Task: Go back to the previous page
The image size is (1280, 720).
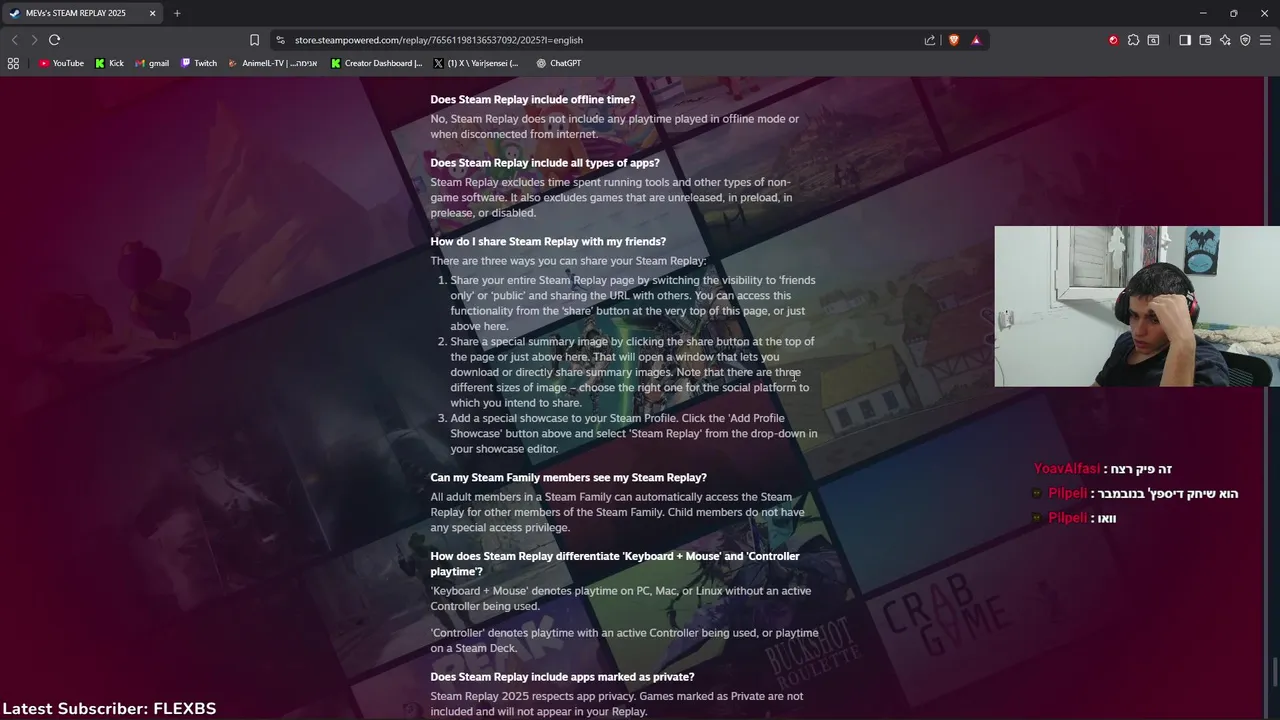Action: (x=14, y=40)
